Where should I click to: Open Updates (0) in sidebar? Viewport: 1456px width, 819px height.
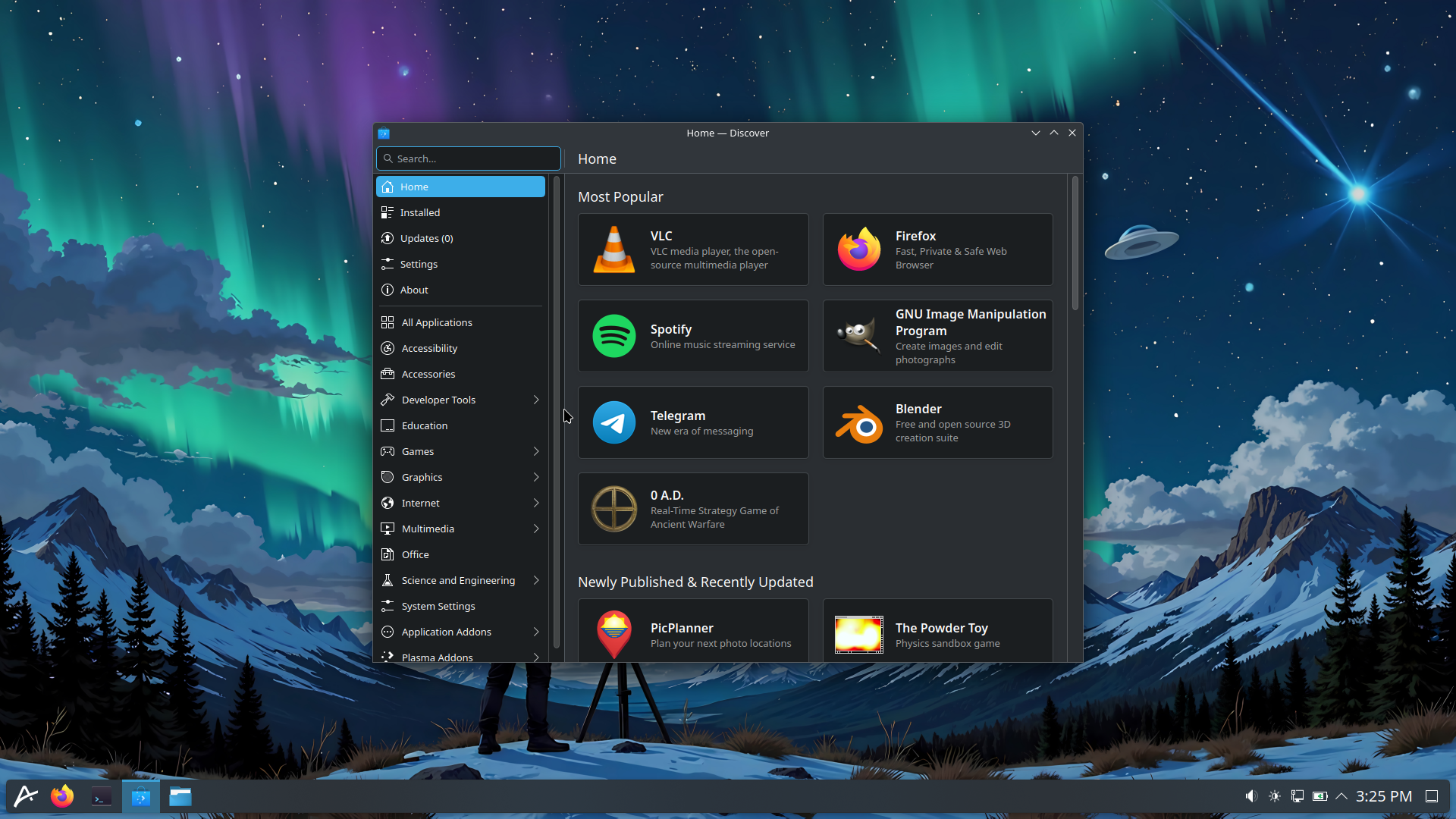(460, 238)
